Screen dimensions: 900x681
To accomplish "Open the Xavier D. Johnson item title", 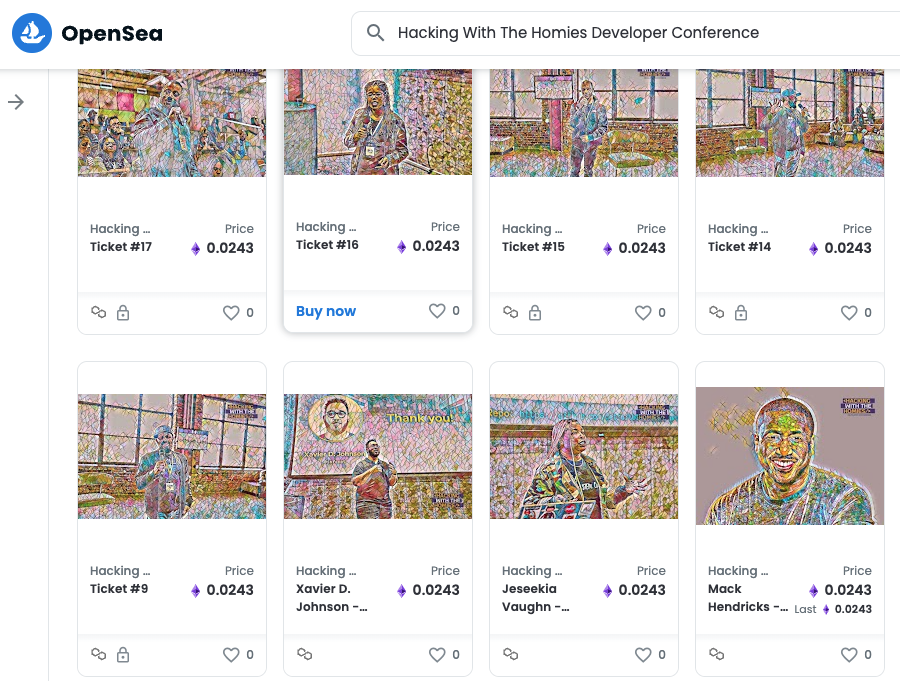I will tap(331, 598).
